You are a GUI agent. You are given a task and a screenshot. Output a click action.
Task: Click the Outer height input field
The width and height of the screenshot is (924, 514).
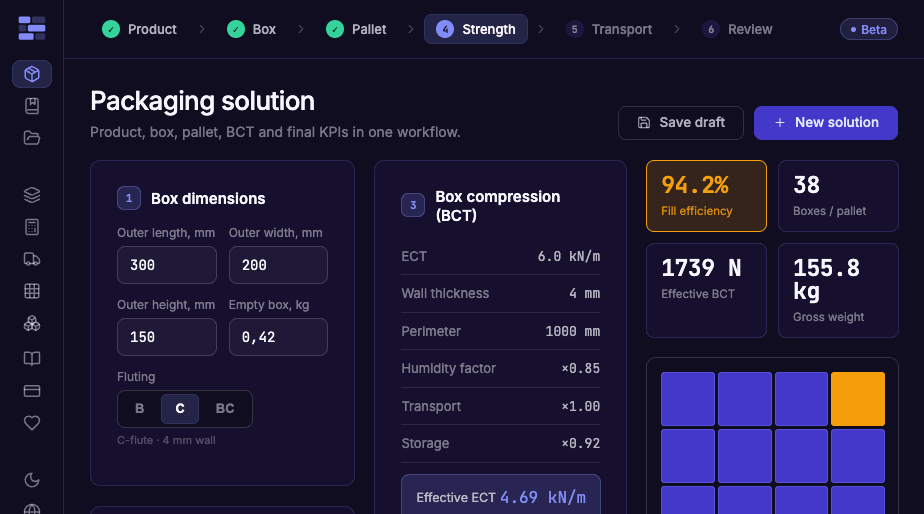[167, 337]
